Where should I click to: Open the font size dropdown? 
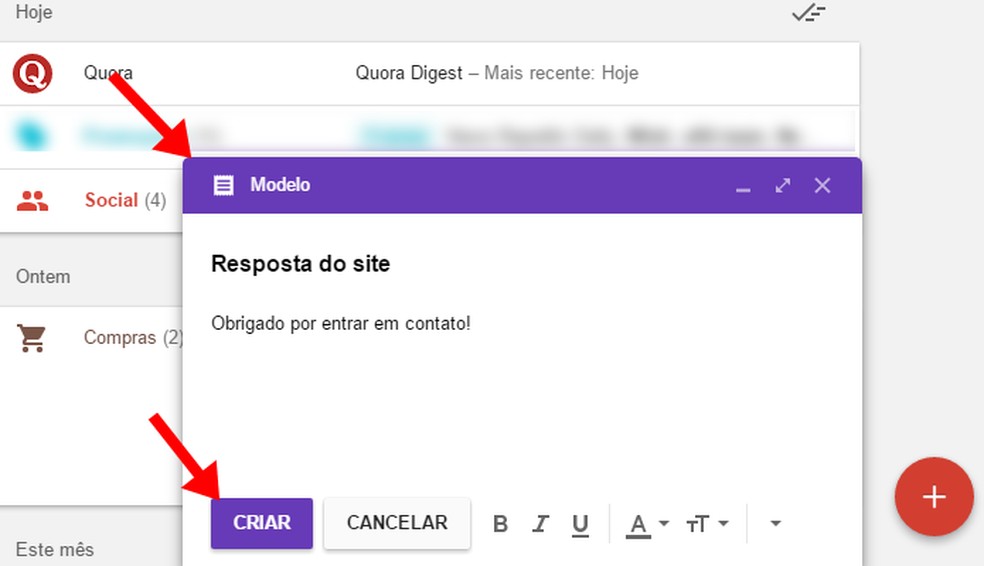click(x=707, y=523)
